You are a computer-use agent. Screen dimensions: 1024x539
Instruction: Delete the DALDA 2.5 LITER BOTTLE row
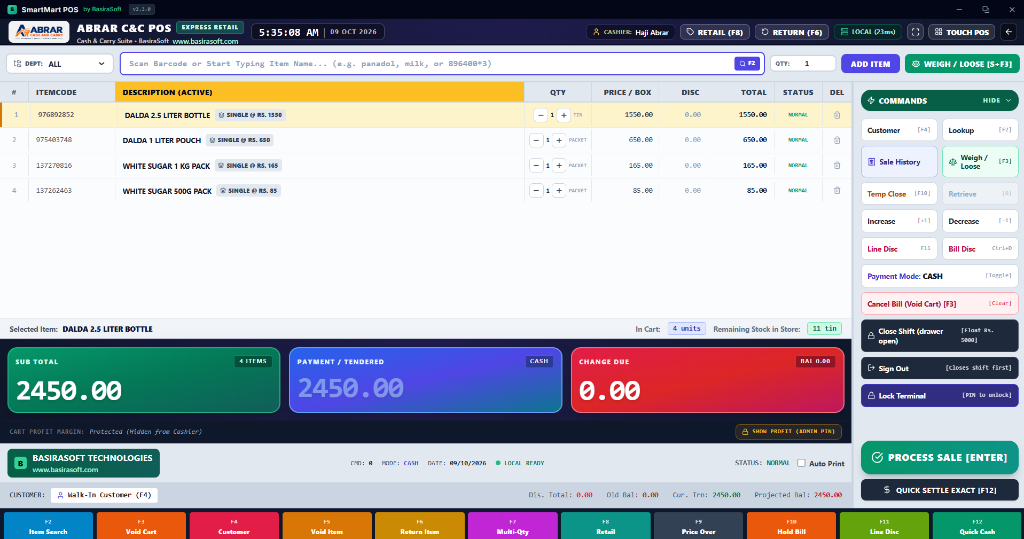pyautogui.click(x=837, y=115)
